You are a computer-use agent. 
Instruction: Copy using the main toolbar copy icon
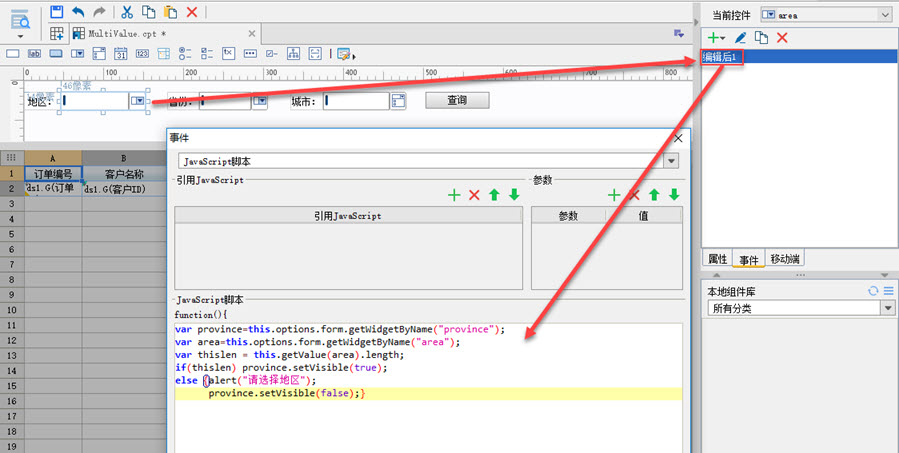pos(148,11)
